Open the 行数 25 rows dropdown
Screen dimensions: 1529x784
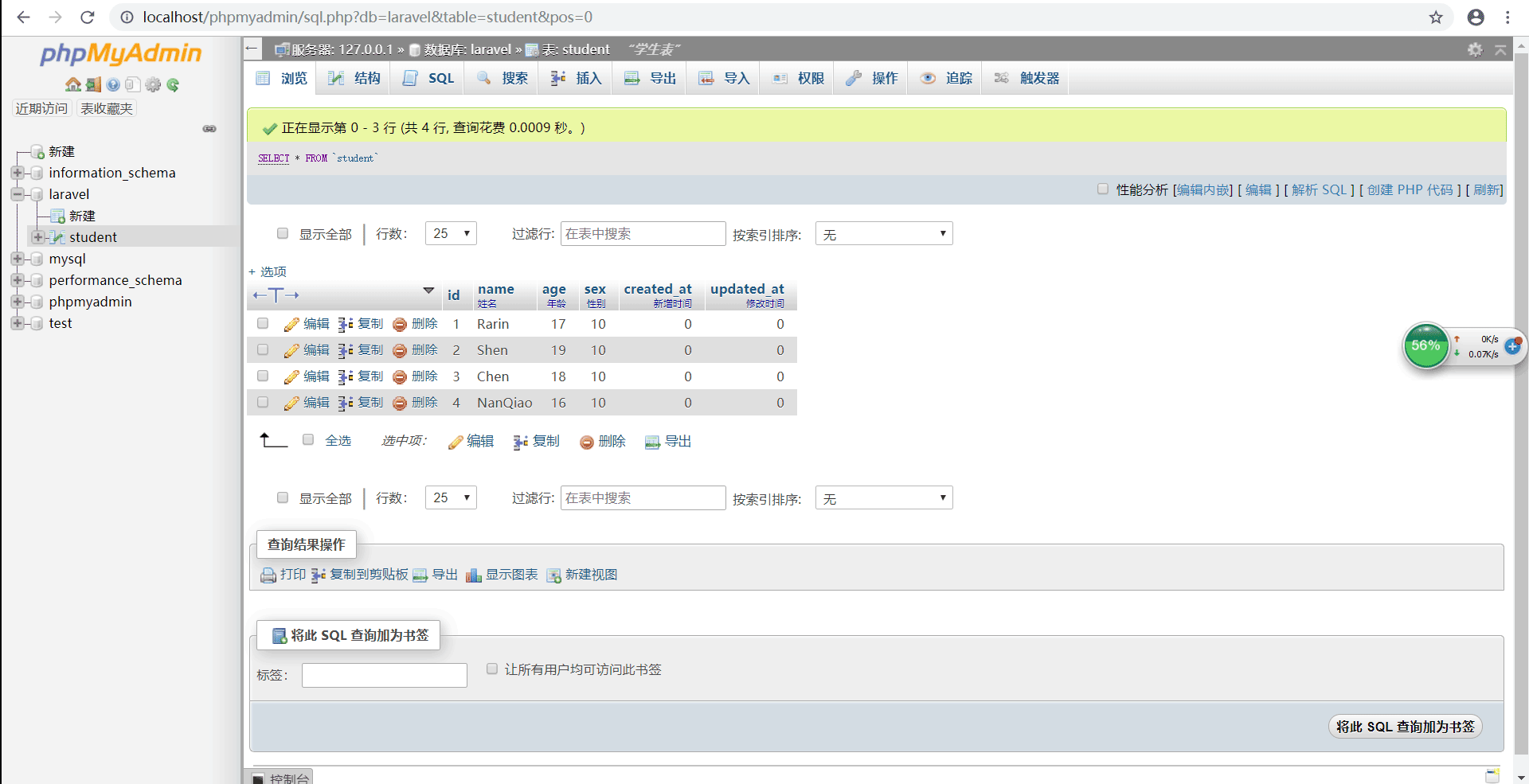[x=451, y=233]
